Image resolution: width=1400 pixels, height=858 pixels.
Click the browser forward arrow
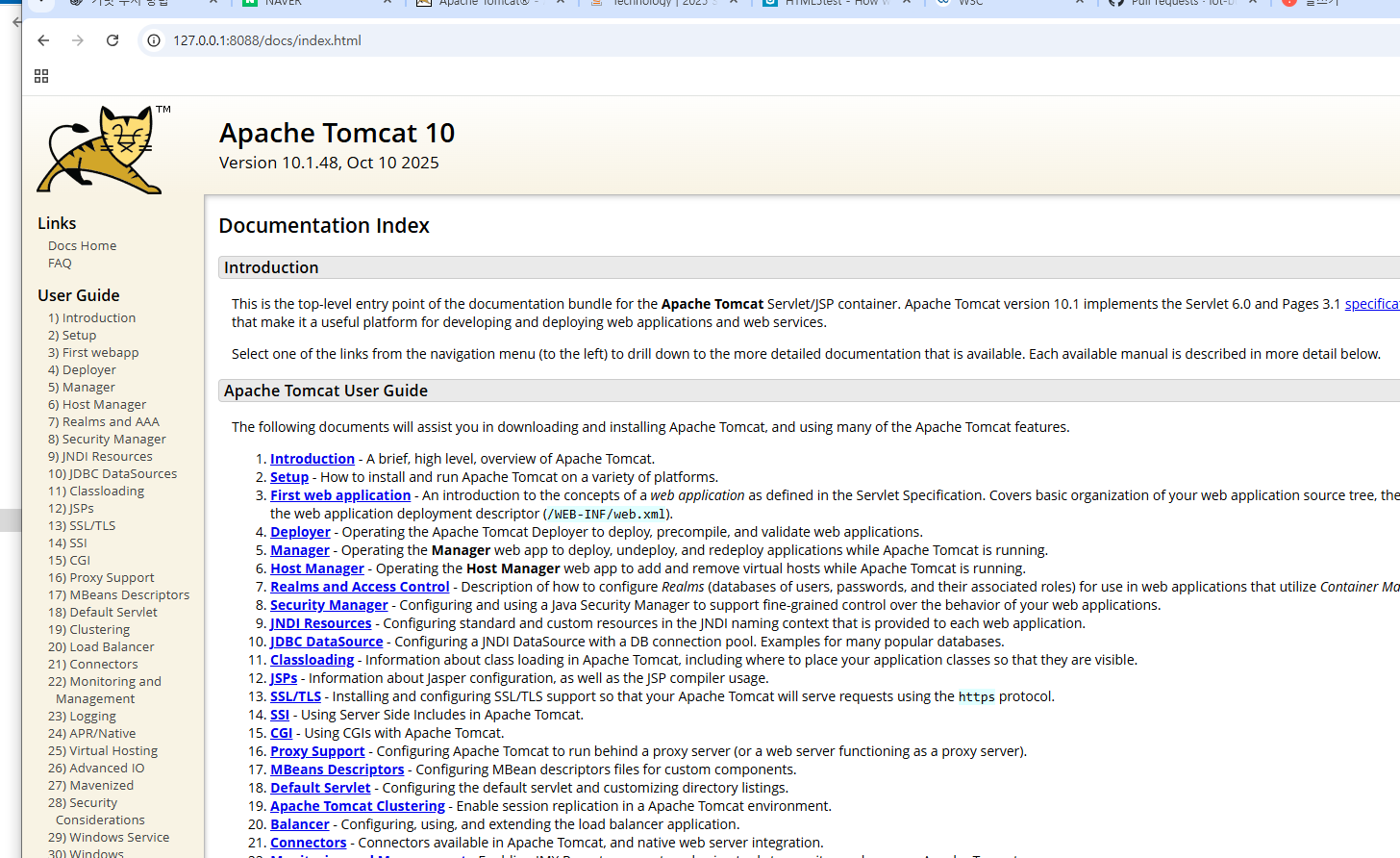click(x=78, y=40)
